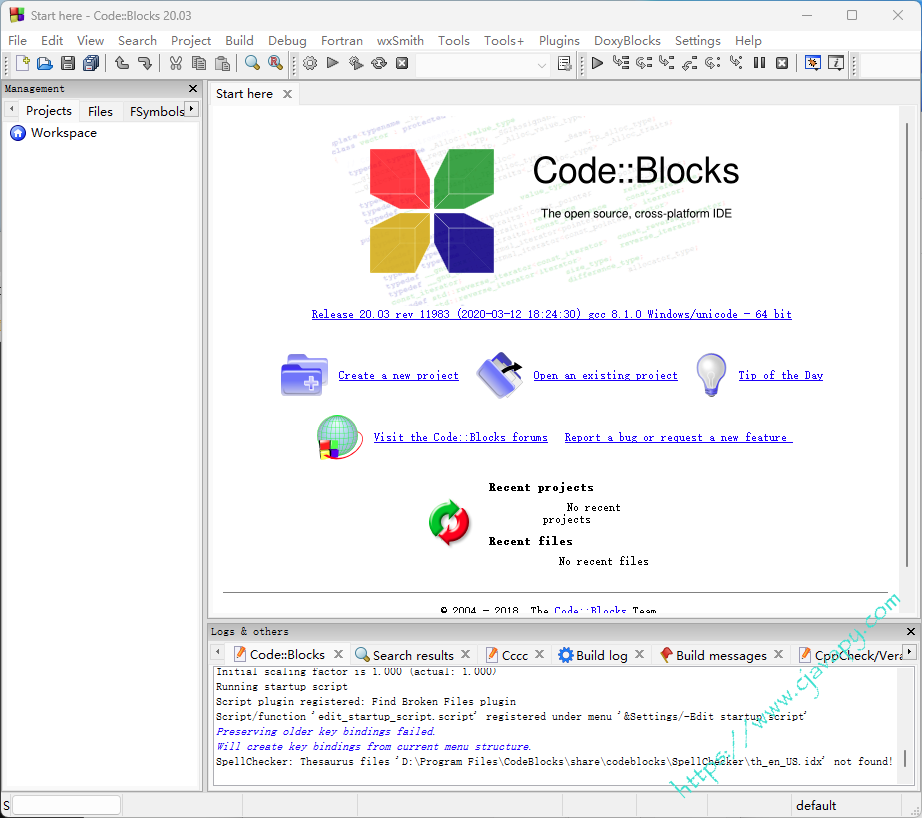Screen dimensions: 922x818
Task: Click the Run to cursor debug icon
Action: point(620,63)
